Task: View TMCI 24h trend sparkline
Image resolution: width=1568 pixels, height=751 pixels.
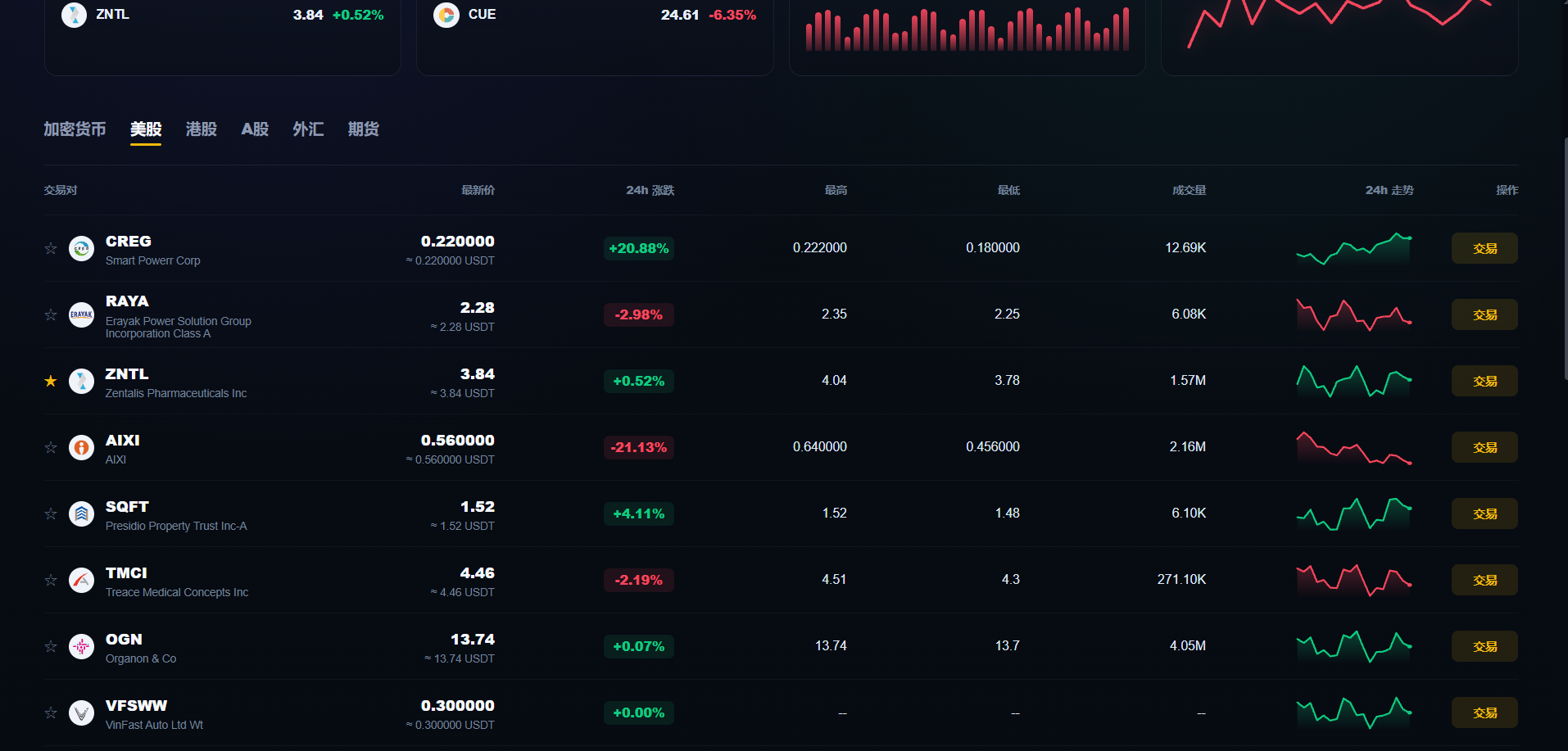Action: tap(1354, 580)
